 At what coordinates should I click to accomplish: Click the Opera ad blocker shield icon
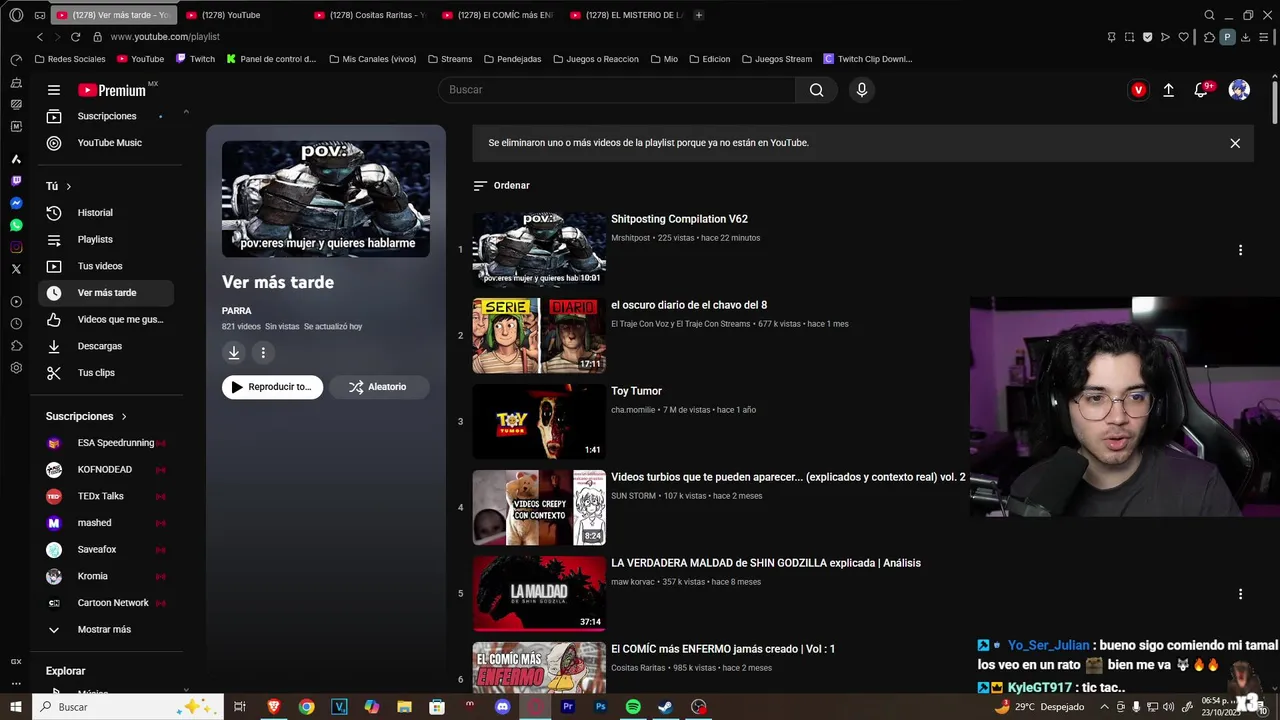tap(1147, 37)
